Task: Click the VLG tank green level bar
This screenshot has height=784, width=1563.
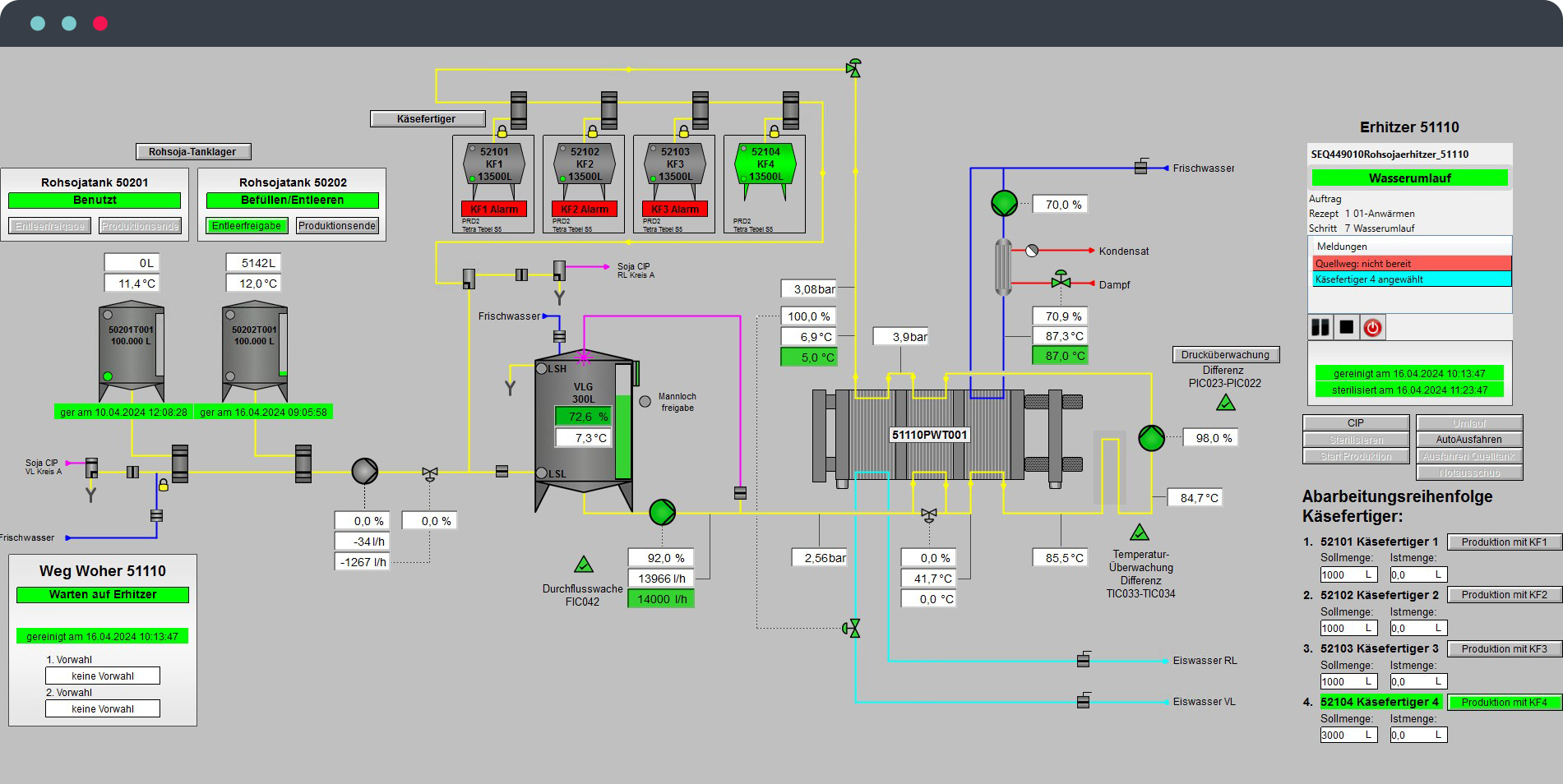Action: click(623, 436)
